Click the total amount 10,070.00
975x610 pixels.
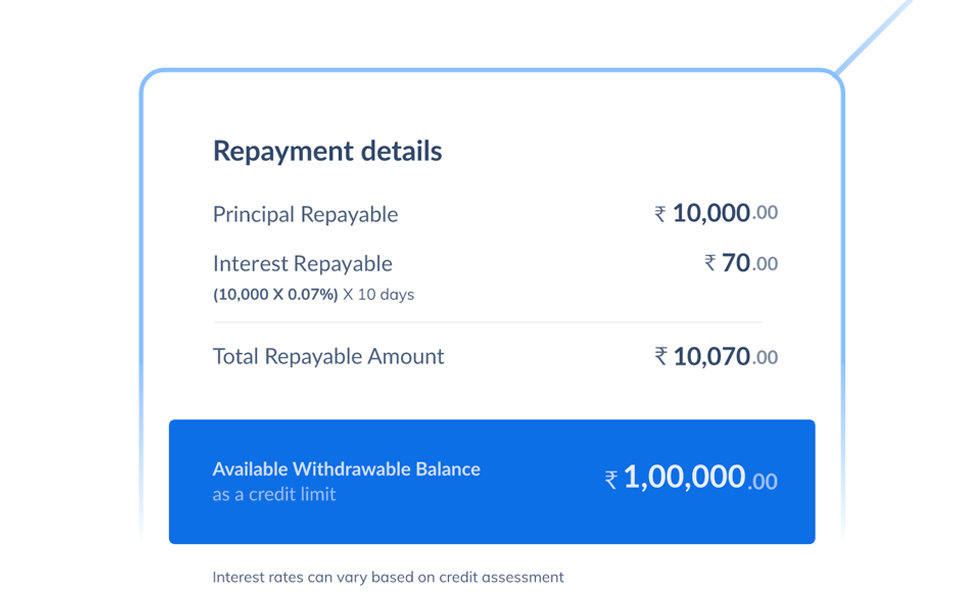pyautogui.click(x=726, y=357)
